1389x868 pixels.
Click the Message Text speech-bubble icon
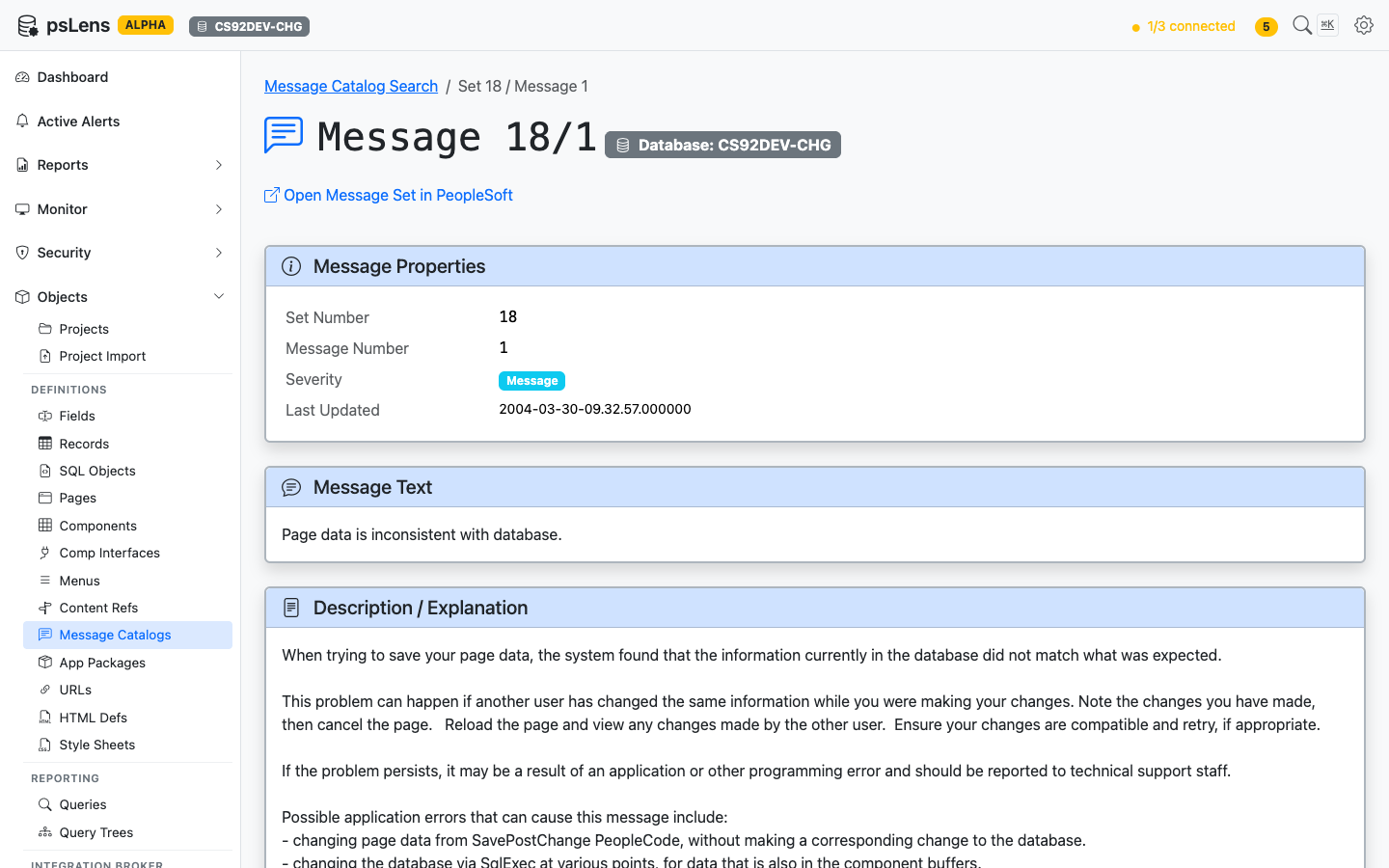click(x=291, y=487)
